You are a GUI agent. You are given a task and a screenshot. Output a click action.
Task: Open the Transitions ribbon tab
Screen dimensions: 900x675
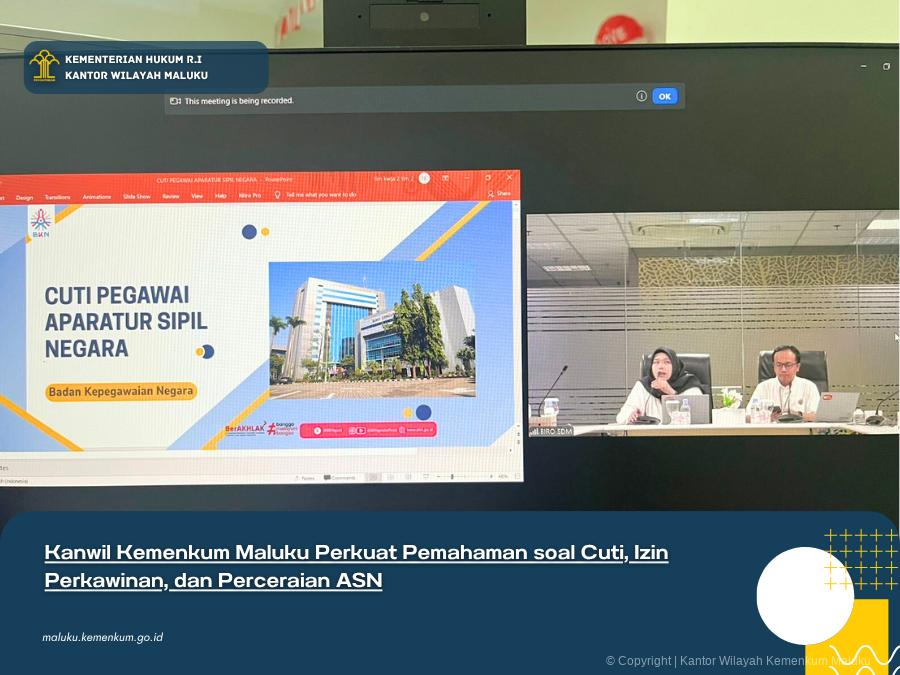(57, 197)
